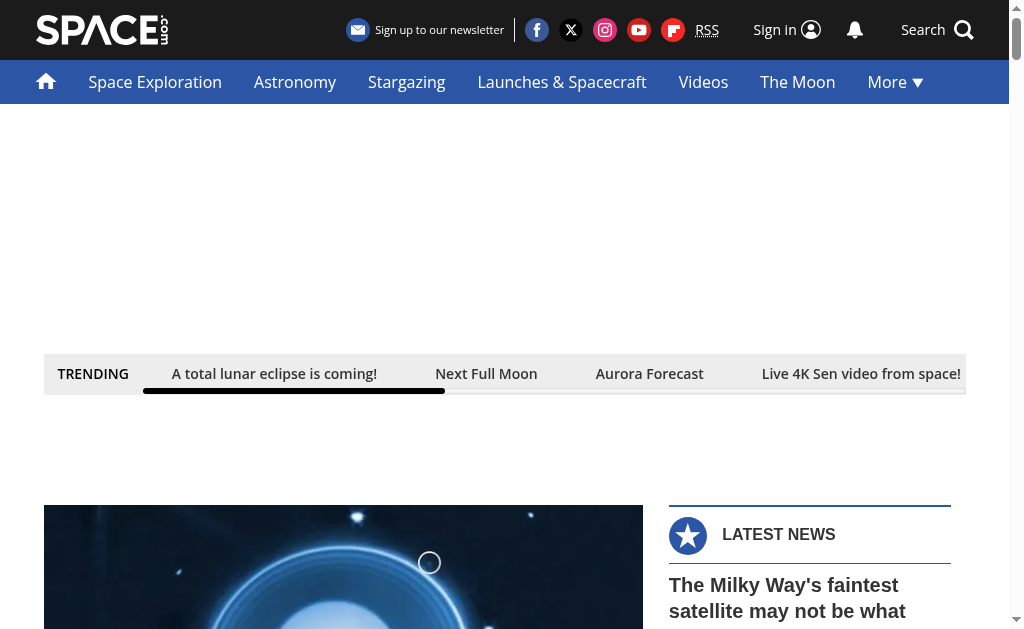Click the Space.com logo
Viewport: 1024px width, 629px height.
[103, 30]
